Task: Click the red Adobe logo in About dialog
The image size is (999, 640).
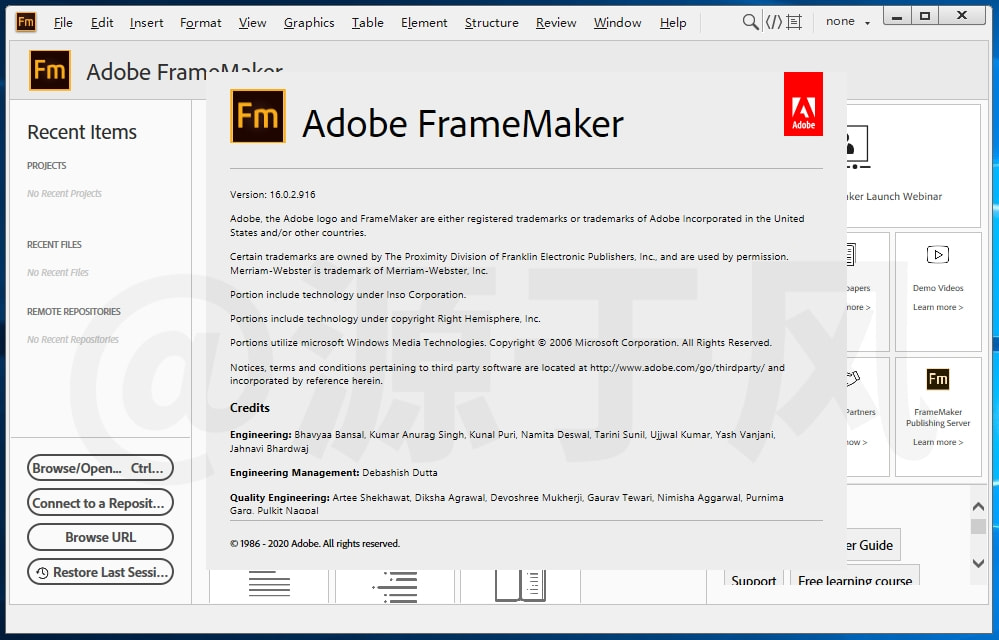Action: [803, 104]
